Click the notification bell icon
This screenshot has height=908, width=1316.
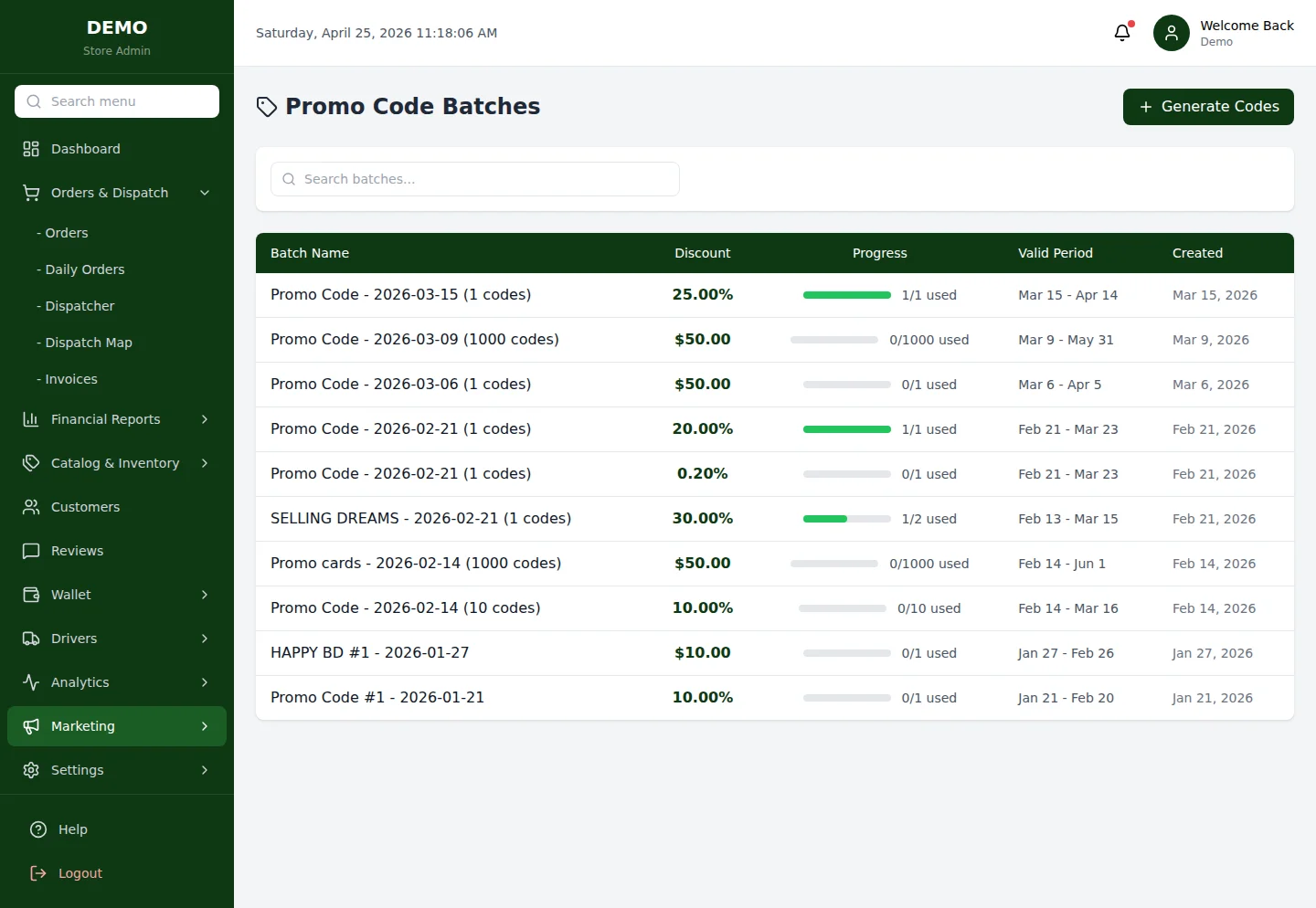pyautogui.click(x=1122, y=33)
